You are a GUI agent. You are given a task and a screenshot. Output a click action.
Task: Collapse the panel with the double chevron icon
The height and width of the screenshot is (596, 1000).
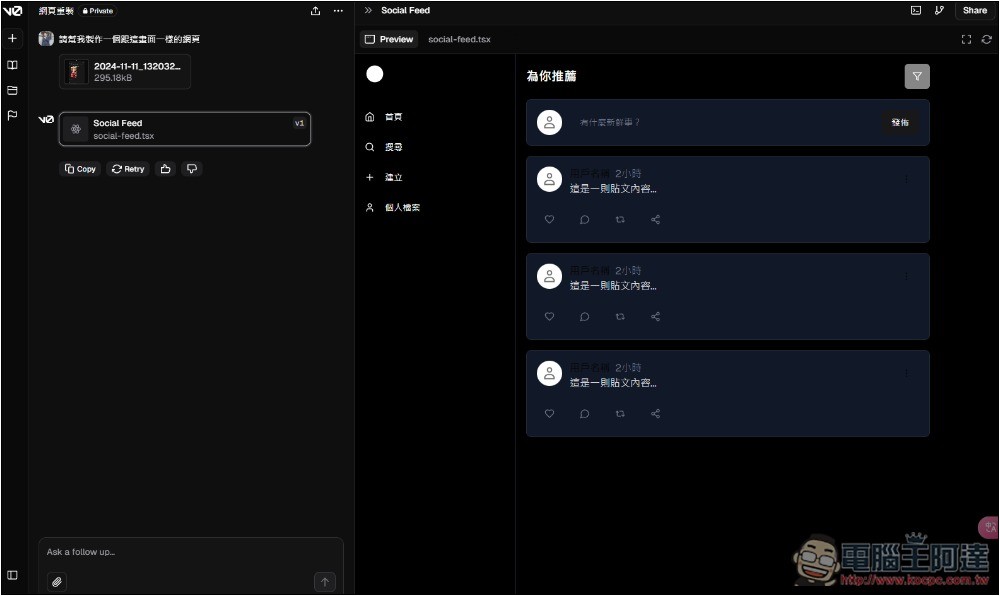tap(368, 10)
